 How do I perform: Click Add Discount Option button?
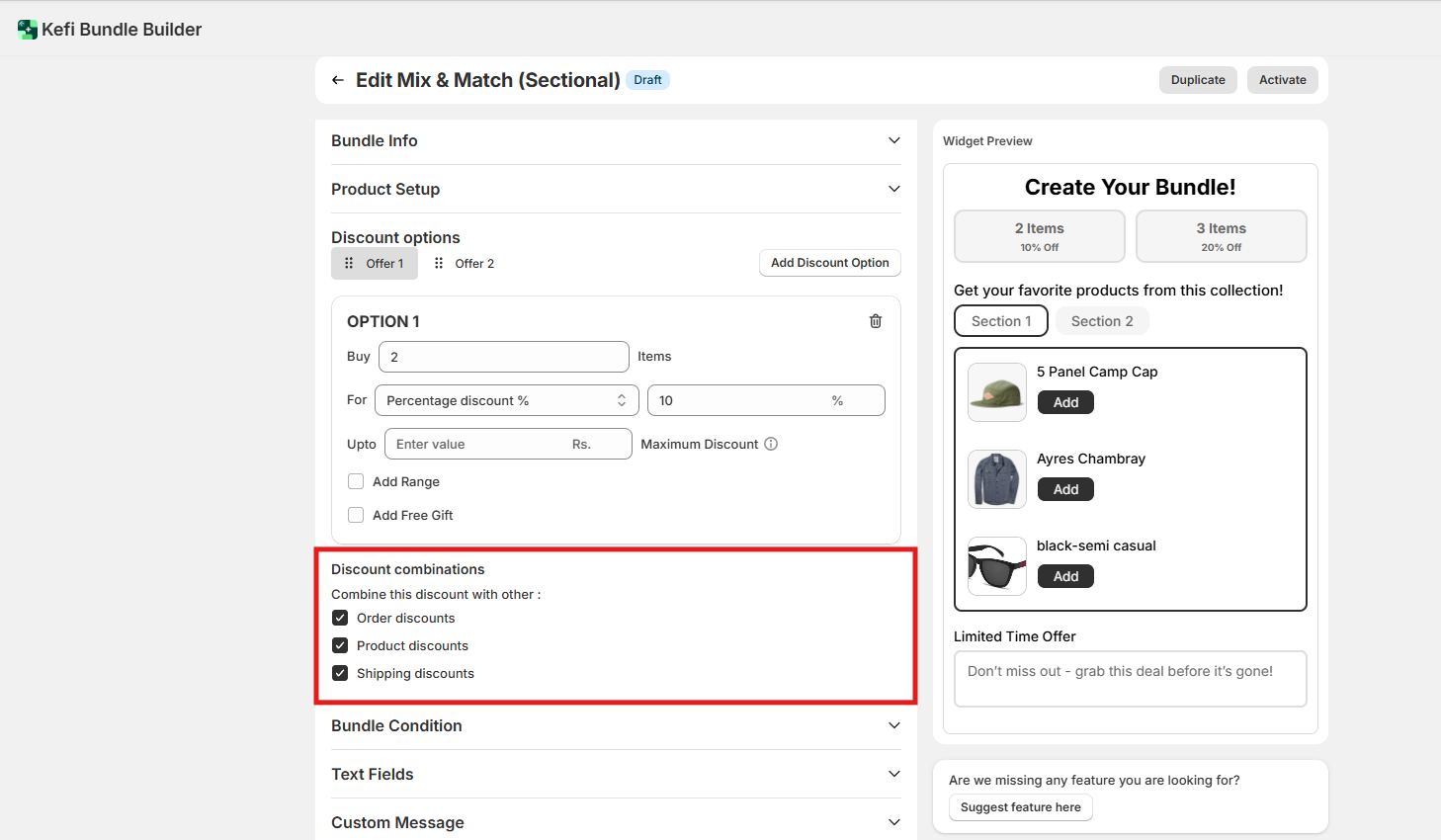[x=829, y=263]
